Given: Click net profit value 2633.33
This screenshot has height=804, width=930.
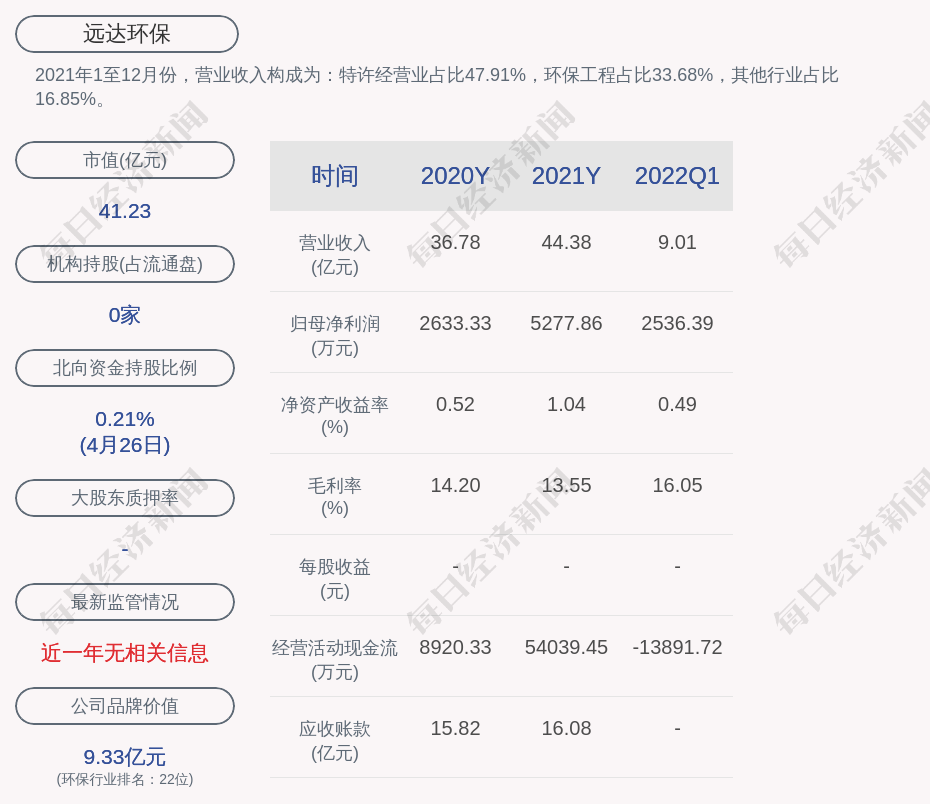Looking at the screenshot, I should click(455, 323).
